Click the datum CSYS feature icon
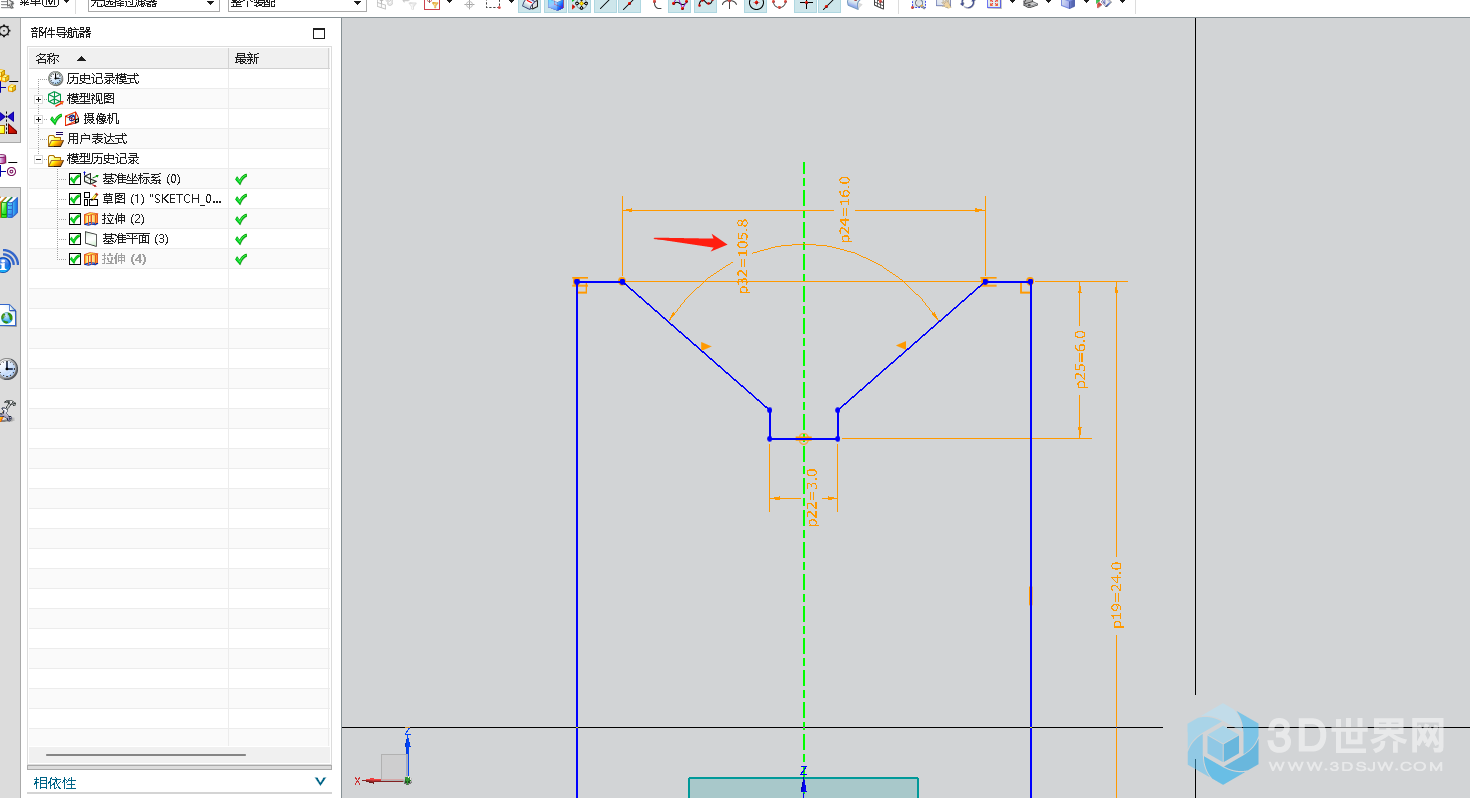The width and height of the screenshot is (1470, 798). [x=91, y=178]
